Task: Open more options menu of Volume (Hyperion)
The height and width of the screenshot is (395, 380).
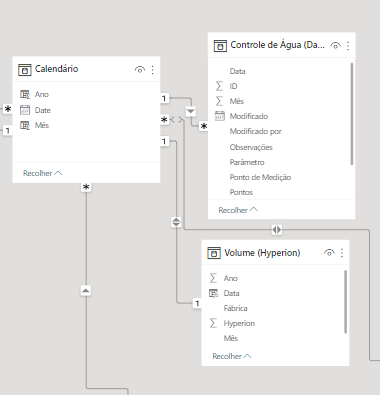Action: coord(342,253)
